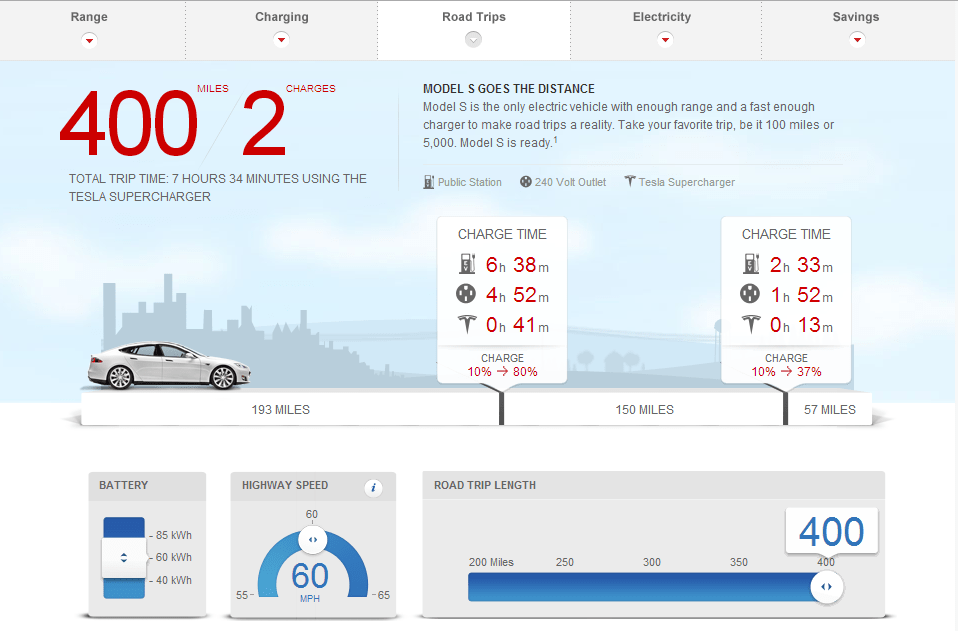Switch to the Charging tab
This screenshot has height=631, width=958.
click(x=282, y=17)
